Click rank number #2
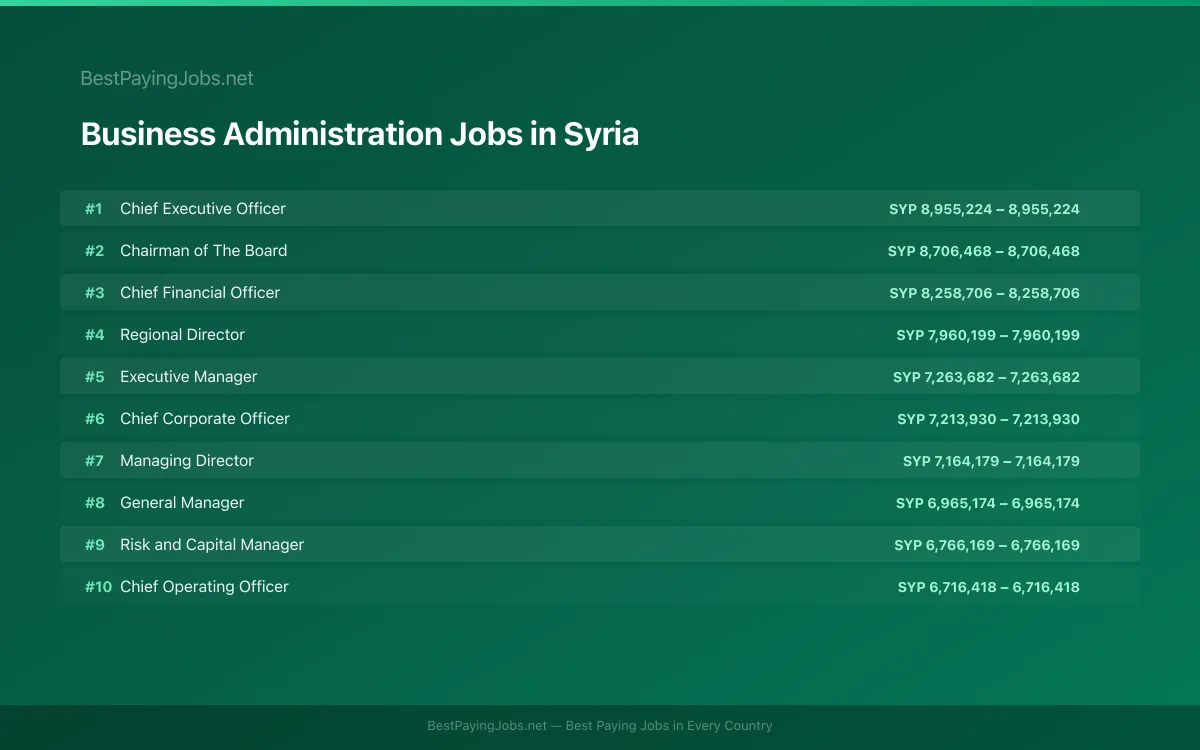Viewport: 1200px width, 750px height. coord(94,251)
